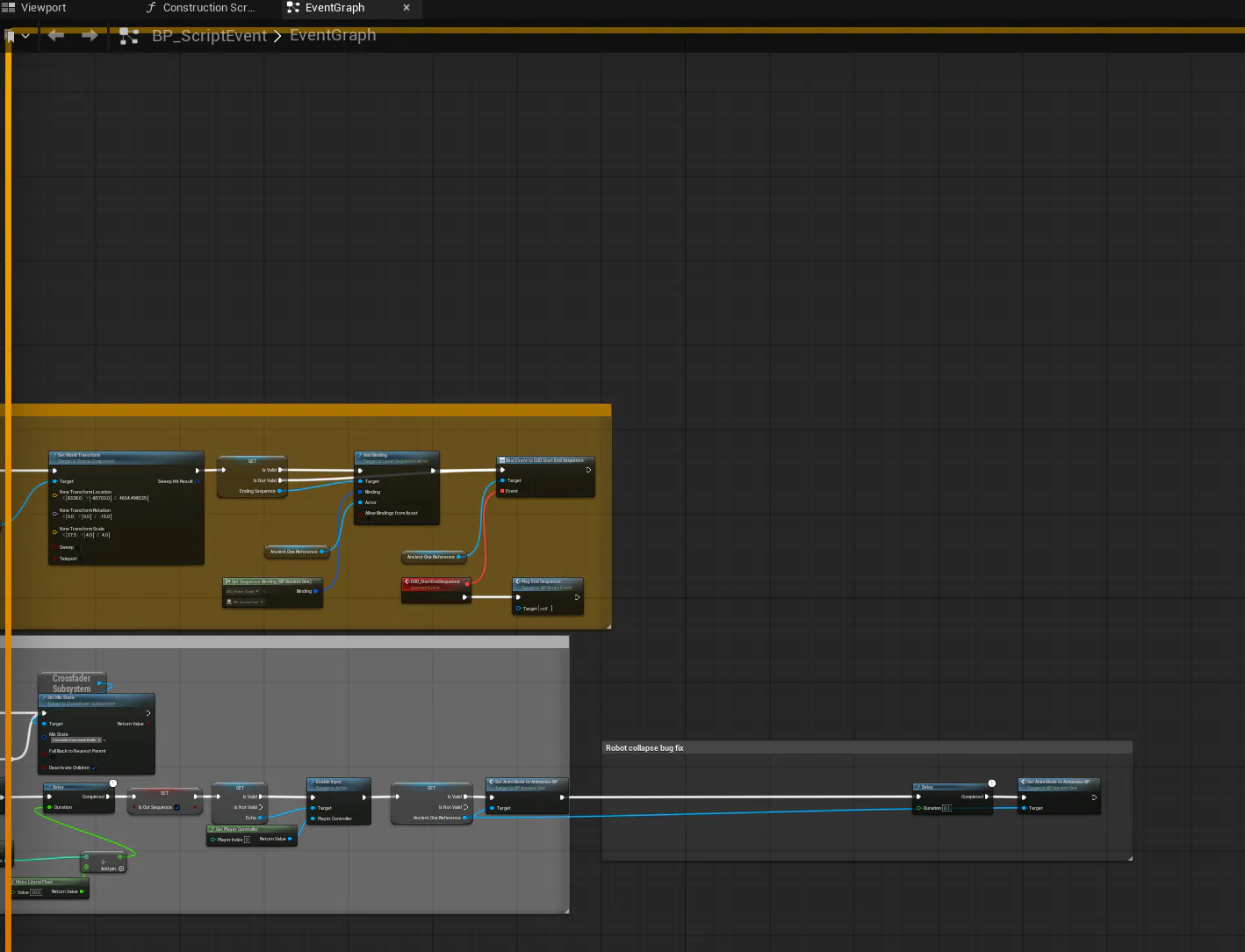Viewport: 1245px width, 952px height.
Task: Go back with the left navigation arrow
Action: [x=56, y=35]
